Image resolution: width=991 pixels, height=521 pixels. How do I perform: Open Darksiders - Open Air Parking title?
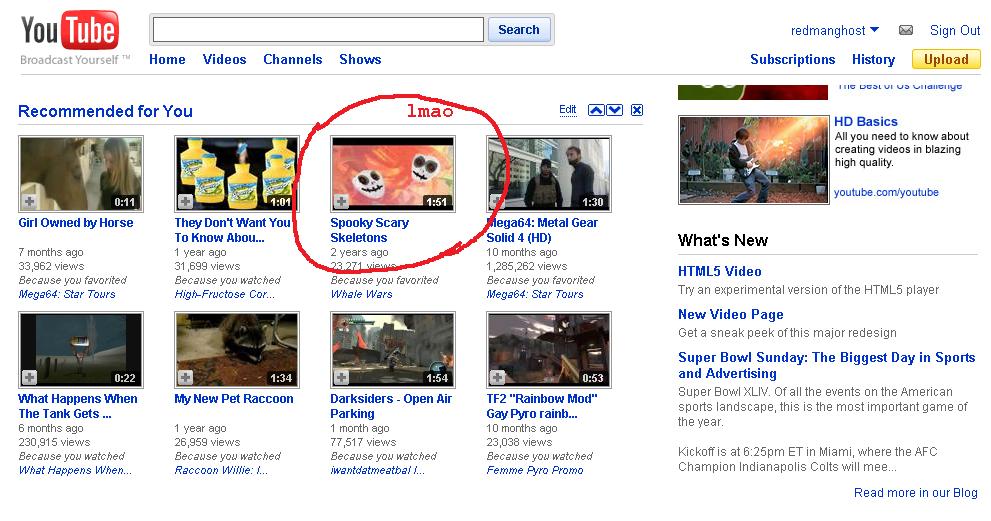pos(391,406)
